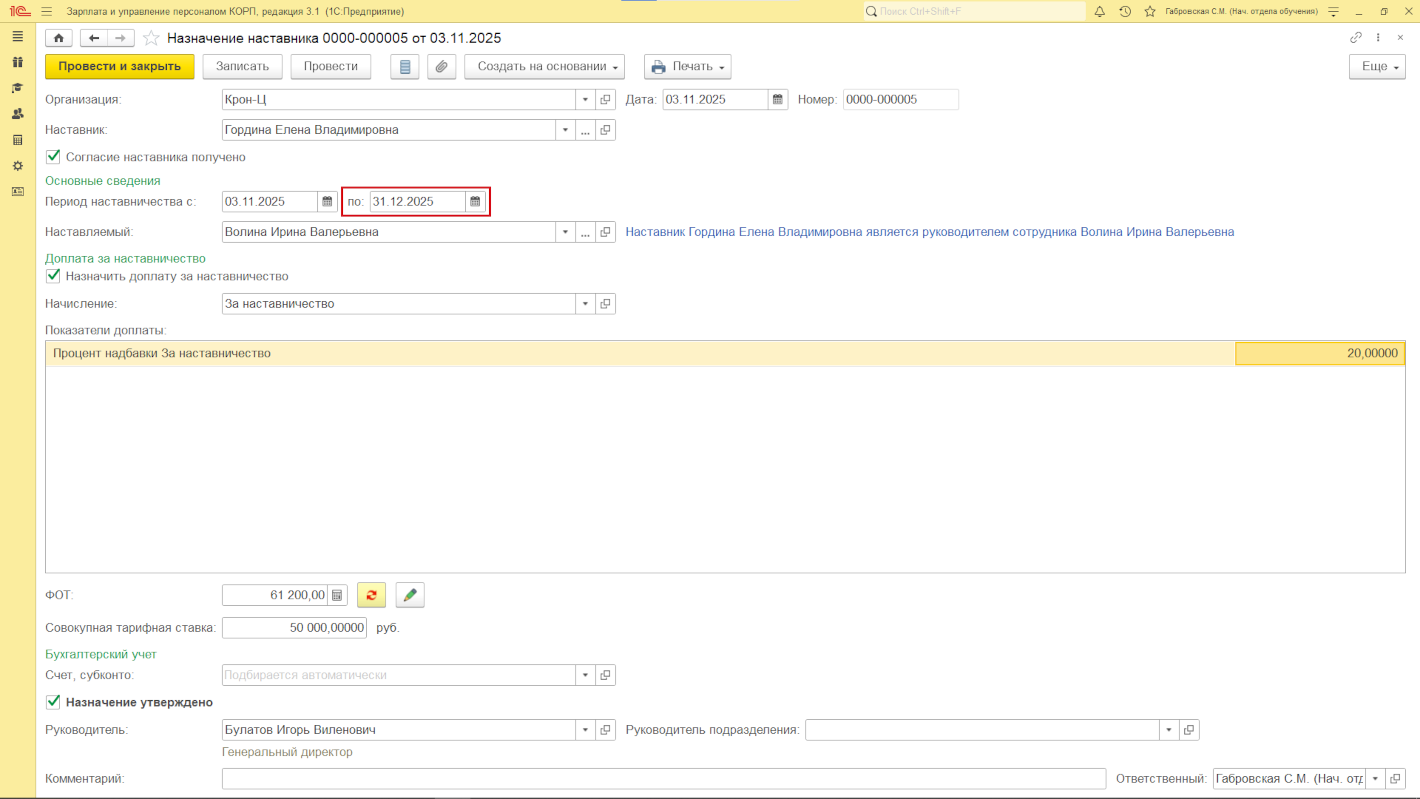Image resolution: width=1420 pixels, height=799 pixels.
Task: Click the Home icon button
Action: pos(59,38)
